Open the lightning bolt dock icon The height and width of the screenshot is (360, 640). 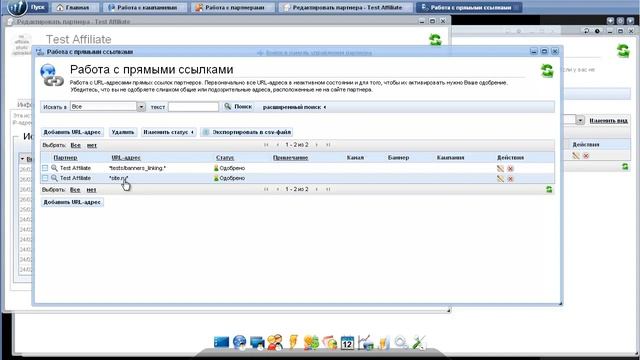coord(293,342)
